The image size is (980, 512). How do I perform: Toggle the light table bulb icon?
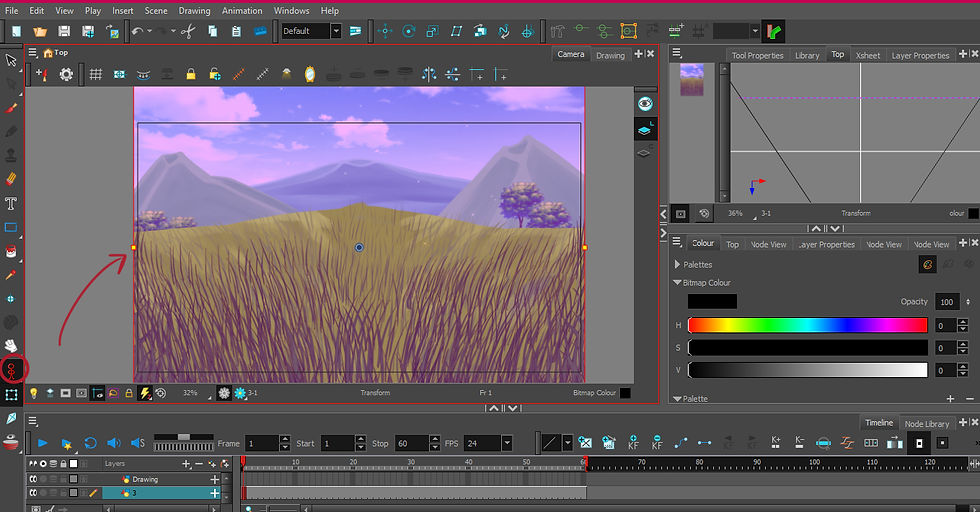point(34,393)
